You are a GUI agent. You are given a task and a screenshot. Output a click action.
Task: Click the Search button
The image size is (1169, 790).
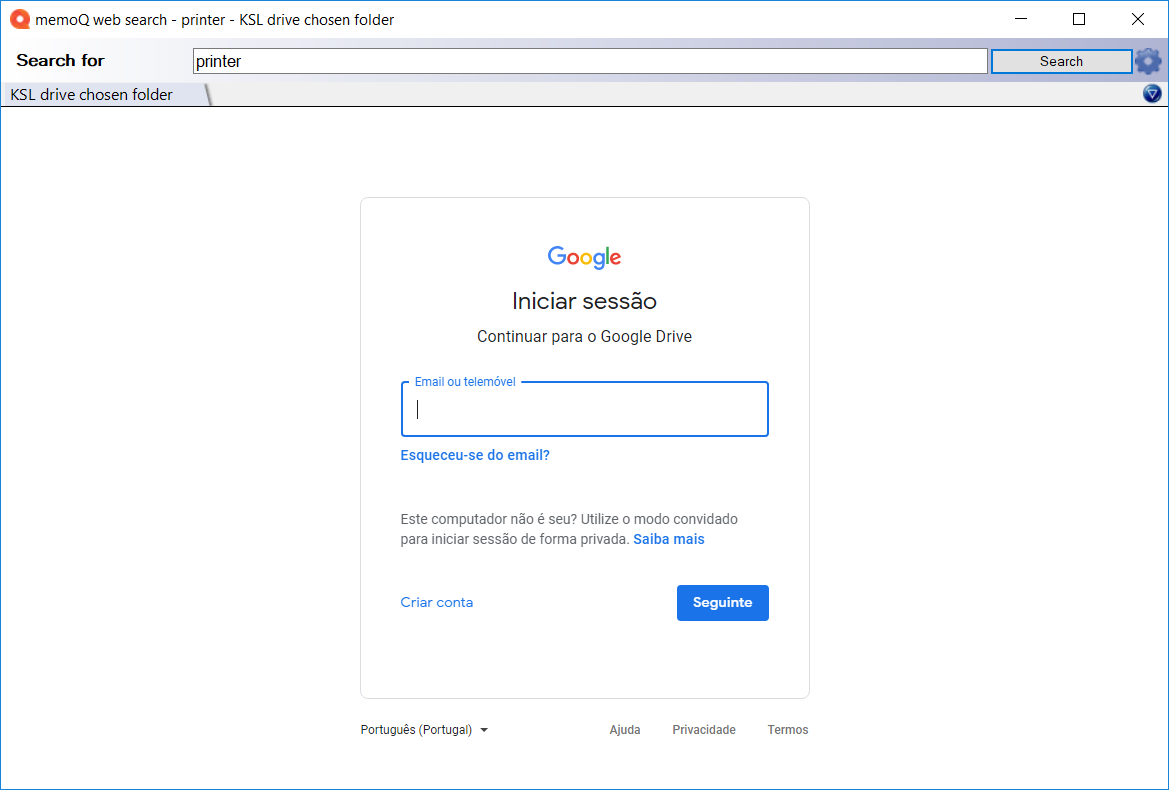(1062, 61)
